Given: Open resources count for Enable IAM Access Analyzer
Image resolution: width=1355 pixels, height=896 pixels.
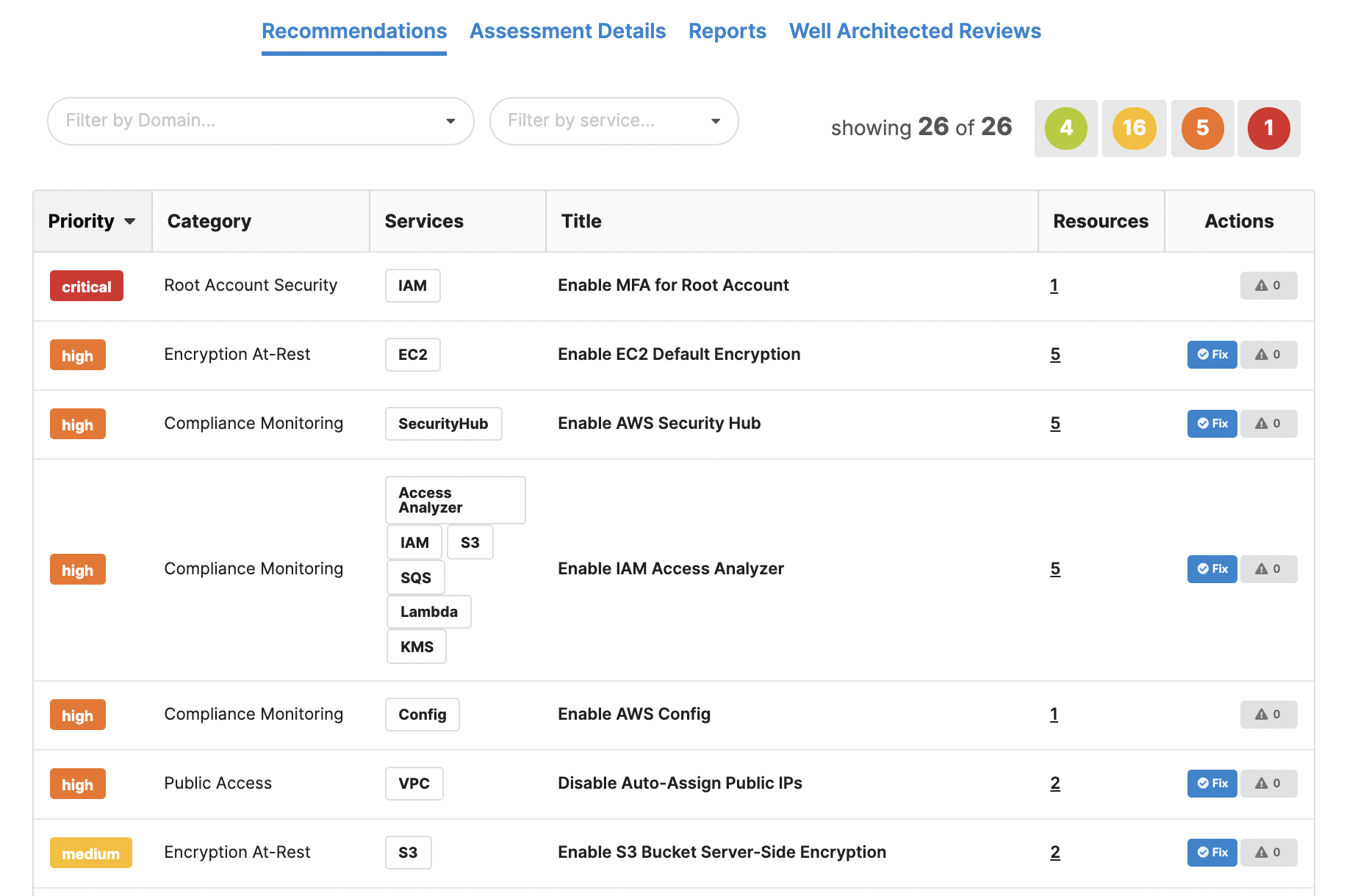Looking at the screenshot, I should (1055, 569).
